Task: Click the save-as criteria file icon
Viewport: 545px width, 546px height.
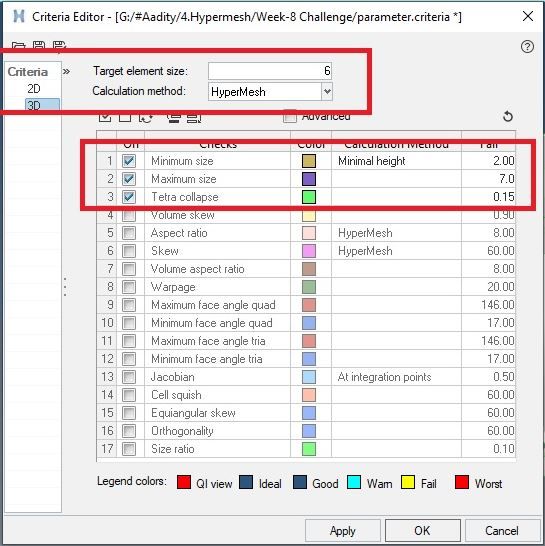Action: tap(59, 45)
